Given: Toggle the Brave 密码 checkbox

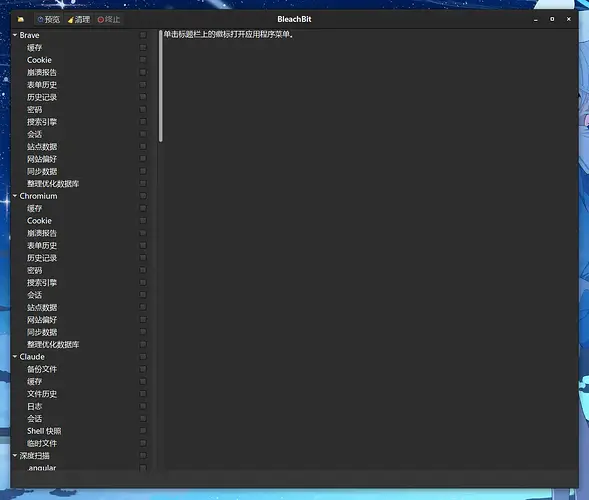Looking at the screenshot, I should click(x=143, y=109).
